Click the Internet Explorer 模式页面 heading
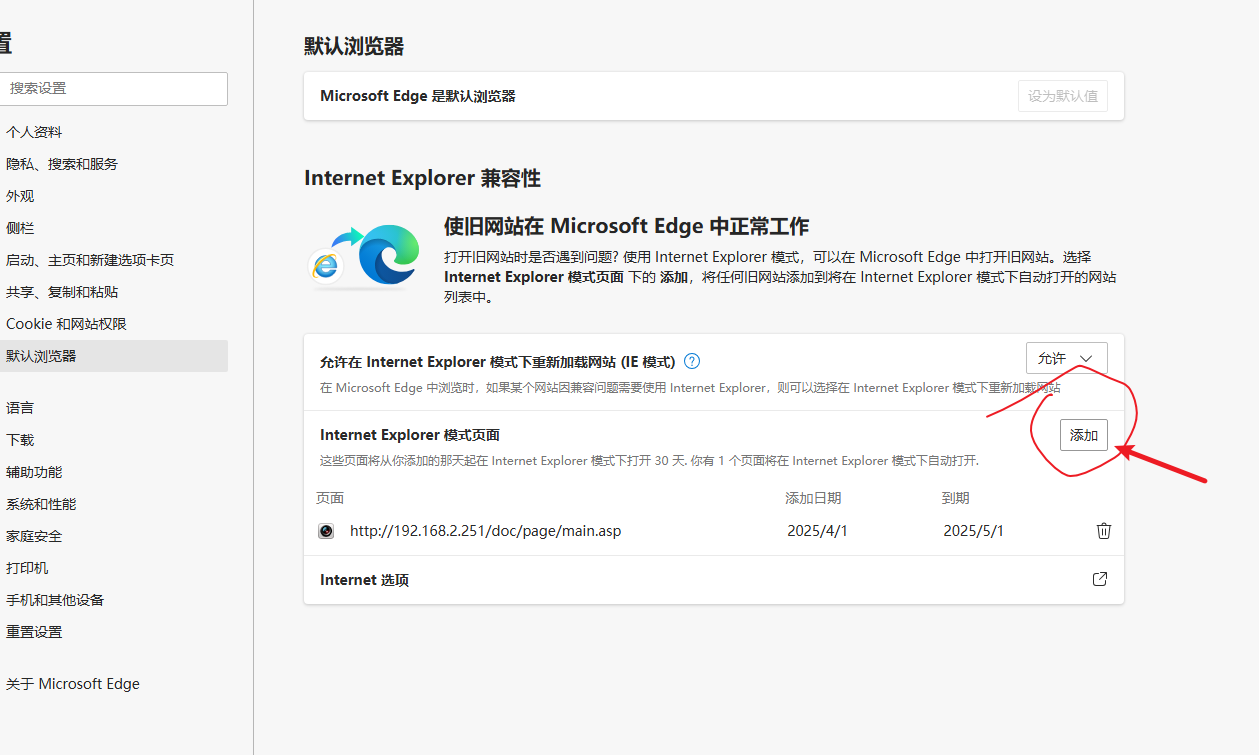This screenshot has height=755, width=1259. click(x=410, y=435)
